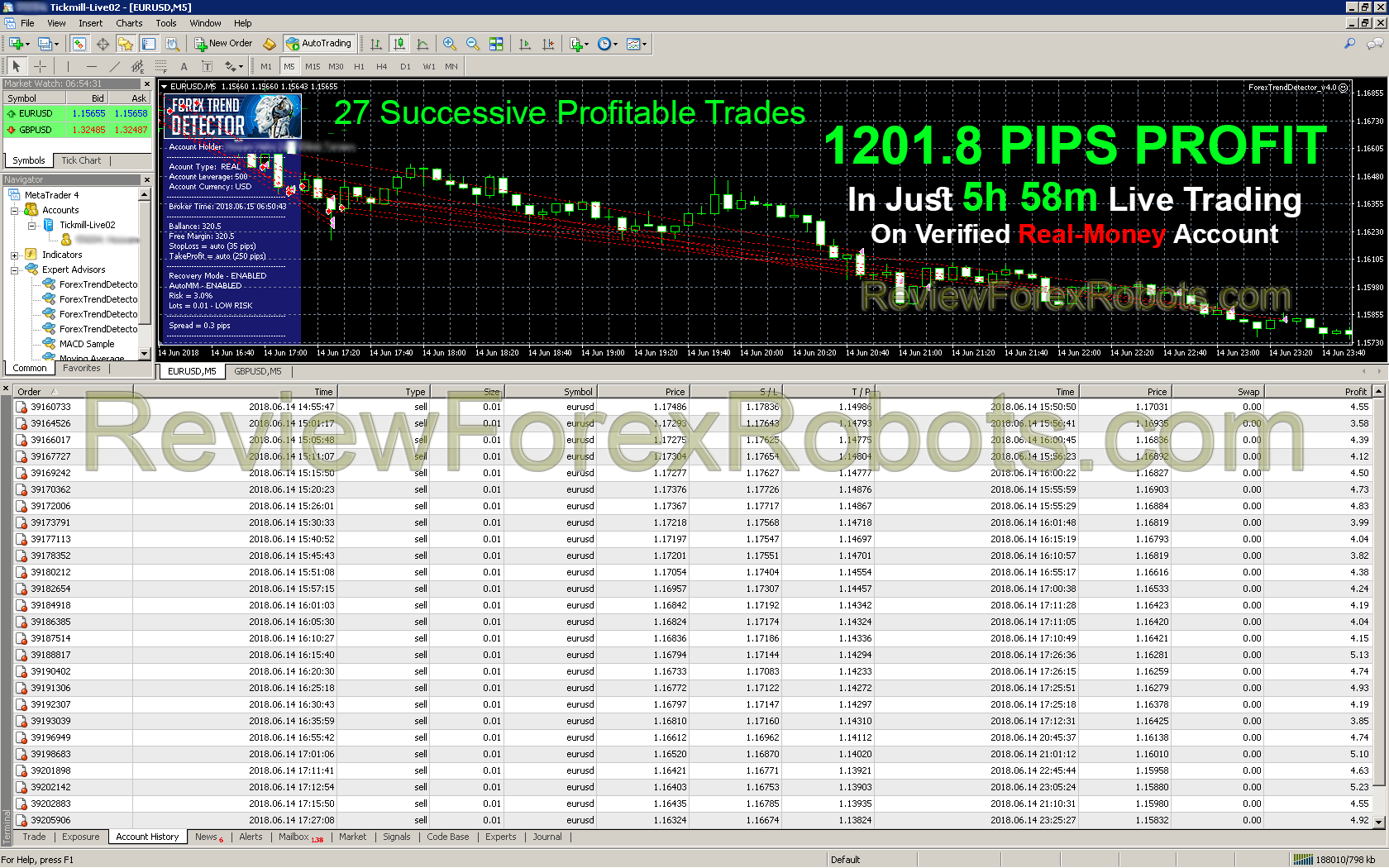This screenshot has width=1389, height=868.
Task: Select the arrow Cursor tool
Action: (16, 66)
